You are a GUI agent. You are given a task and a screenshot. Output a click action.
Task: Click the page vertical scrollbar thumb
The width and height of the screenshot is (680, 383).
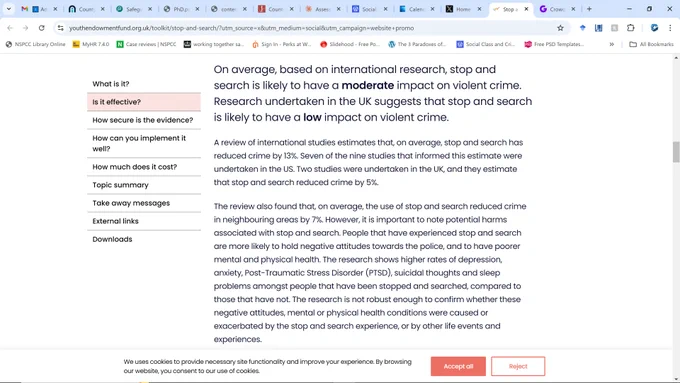676,152
